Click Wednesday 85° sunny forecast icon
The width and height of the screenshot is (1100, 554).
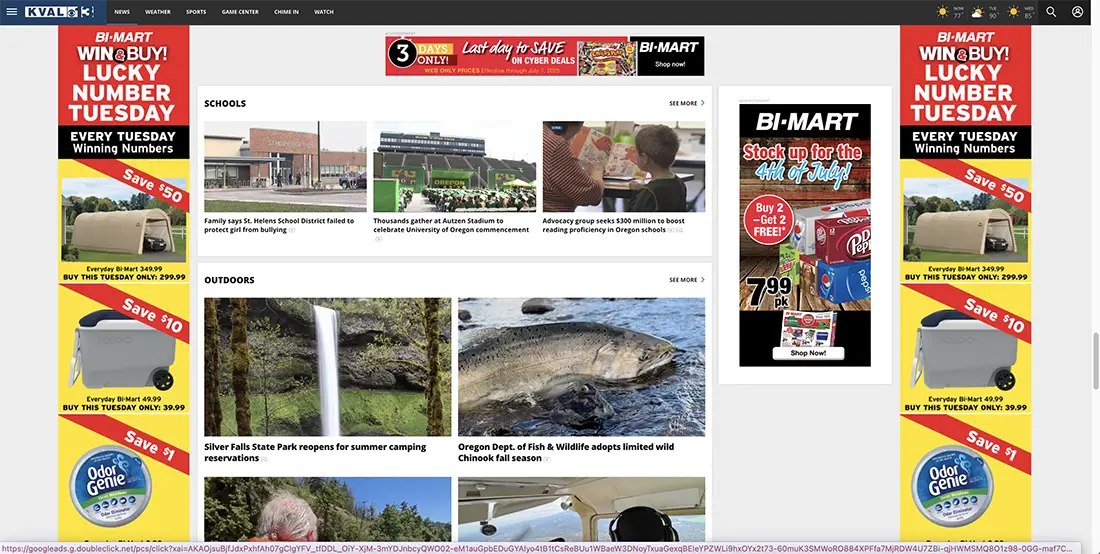tap(1013, 12)
